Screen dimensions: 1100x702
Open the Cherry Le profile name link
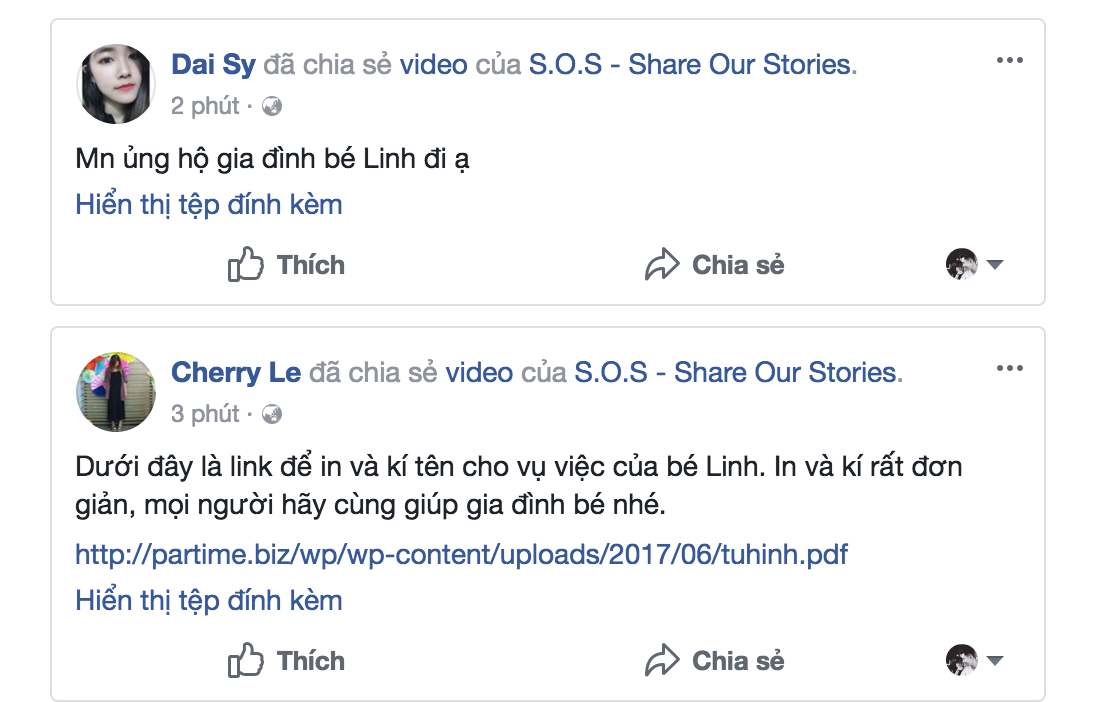point(236,373)
